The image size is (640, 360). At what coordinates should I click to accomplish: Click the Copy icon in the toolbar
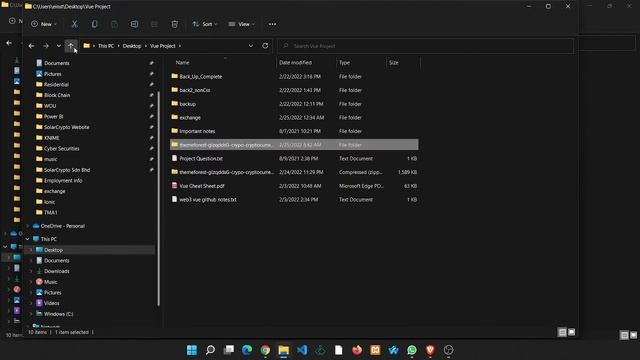94,24
